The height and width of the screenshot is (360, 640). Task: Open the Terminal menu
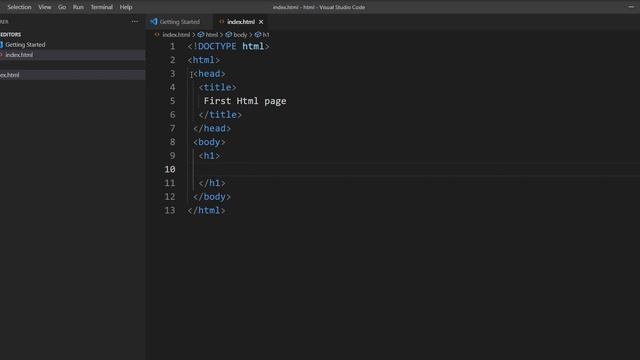101,7
